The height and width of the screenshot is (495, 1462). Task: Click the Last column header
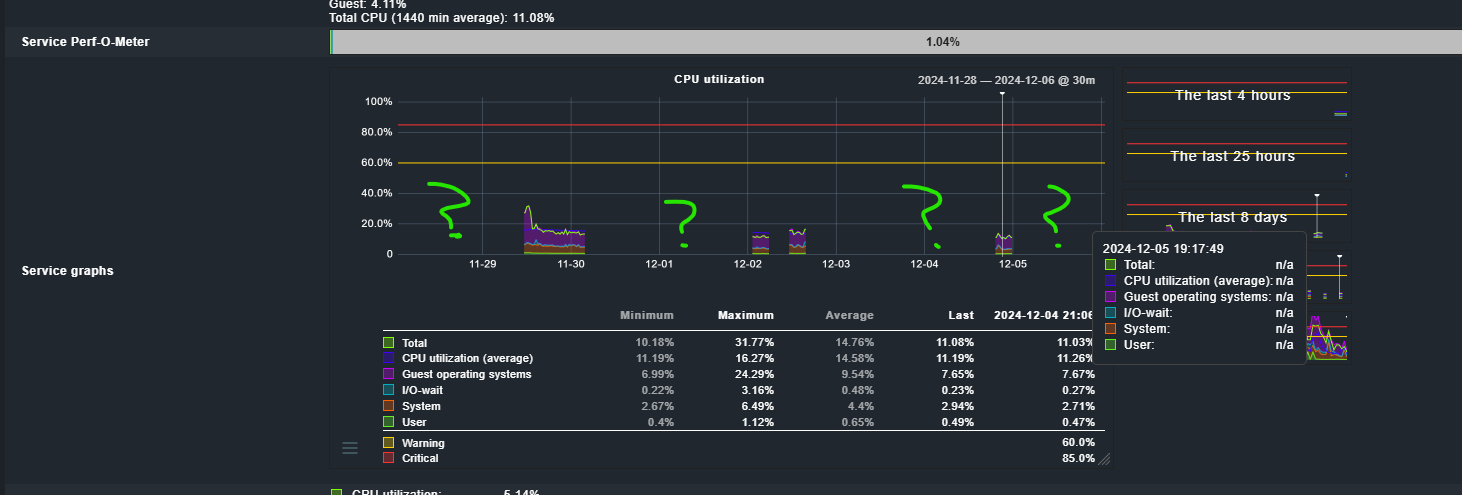[x=960, y=315]
